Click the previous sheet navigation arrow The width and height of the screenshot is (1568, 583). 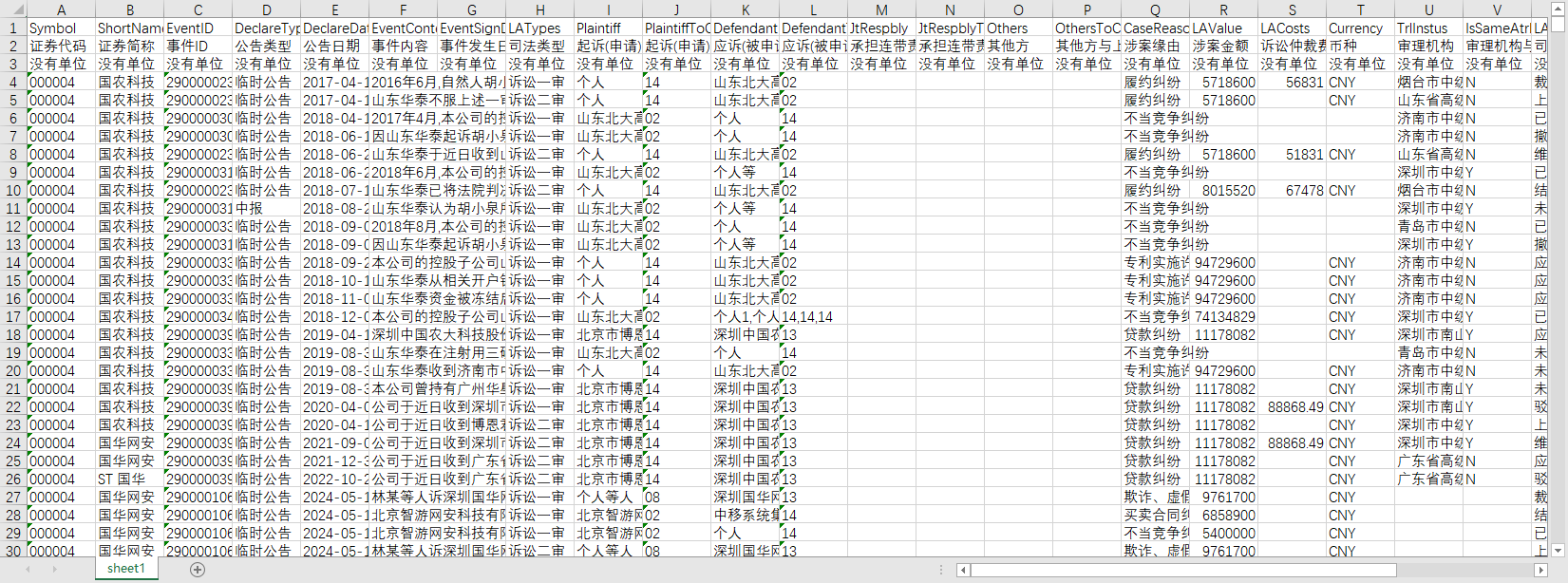click(x=28, y=570)
